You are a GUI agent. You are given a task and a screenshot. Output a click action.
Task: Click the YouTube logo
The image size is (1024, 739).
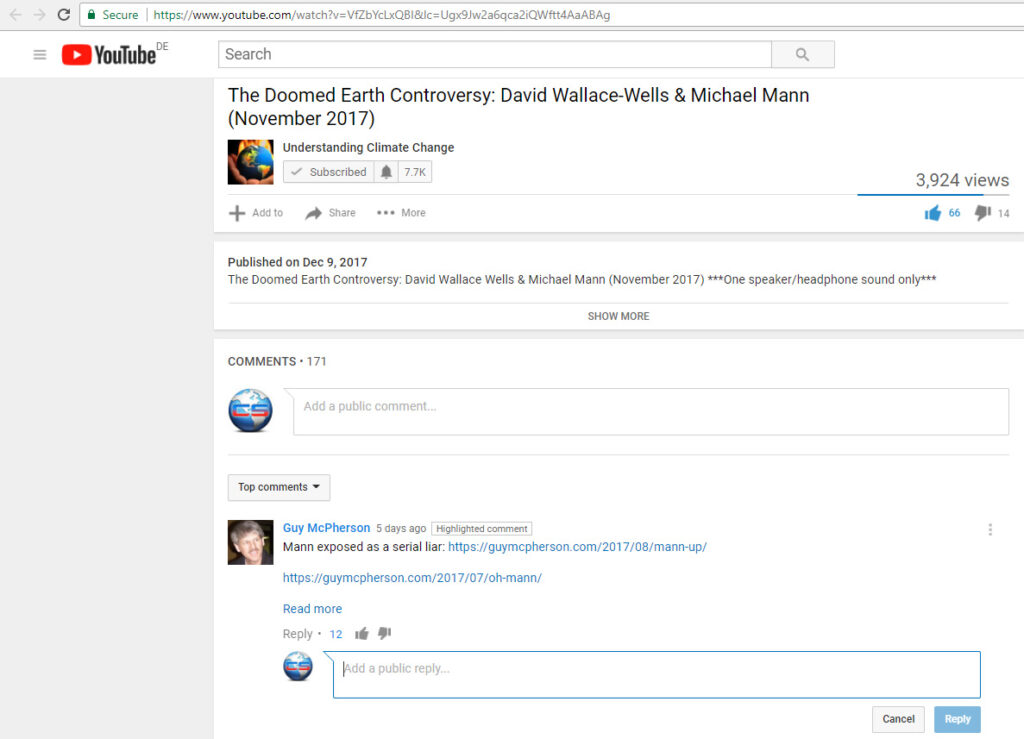pyautogui.click(x=108, y=55)
